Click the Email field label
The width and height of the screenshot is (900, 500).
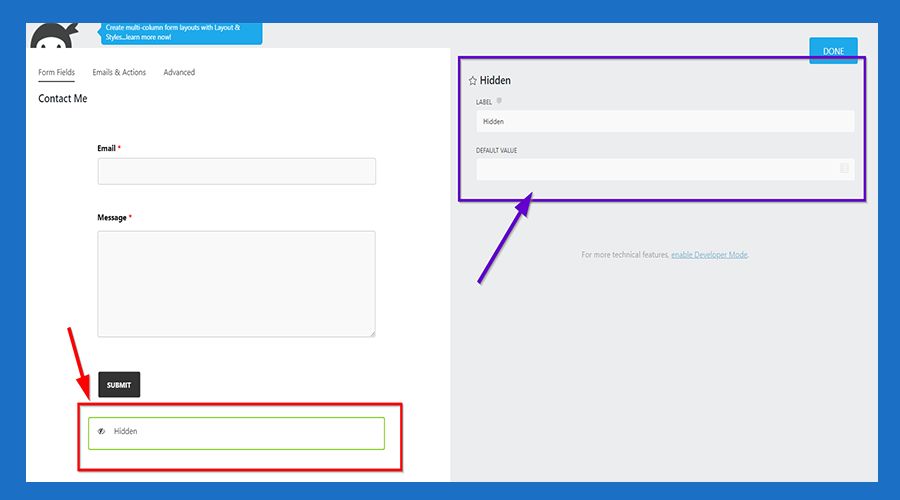tap(106, 148)
